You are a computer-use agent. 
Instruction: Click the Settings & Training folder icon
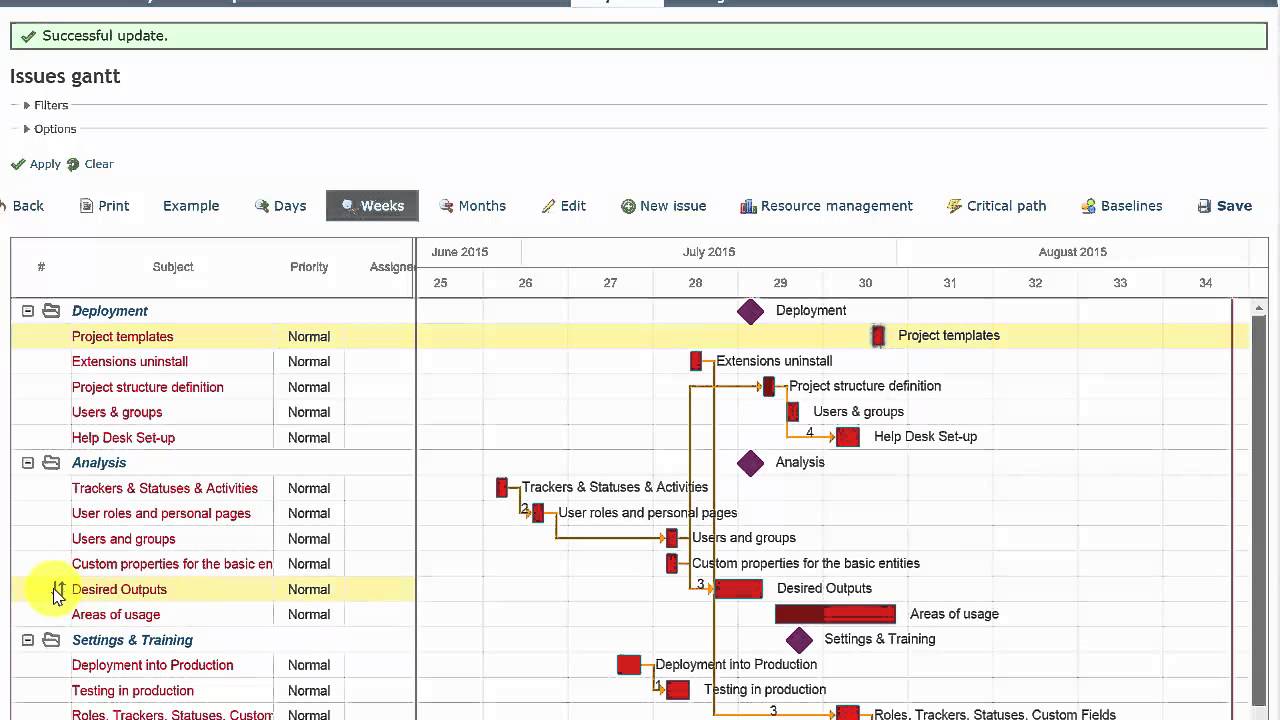pyautogui.click(x=51, y=640)
